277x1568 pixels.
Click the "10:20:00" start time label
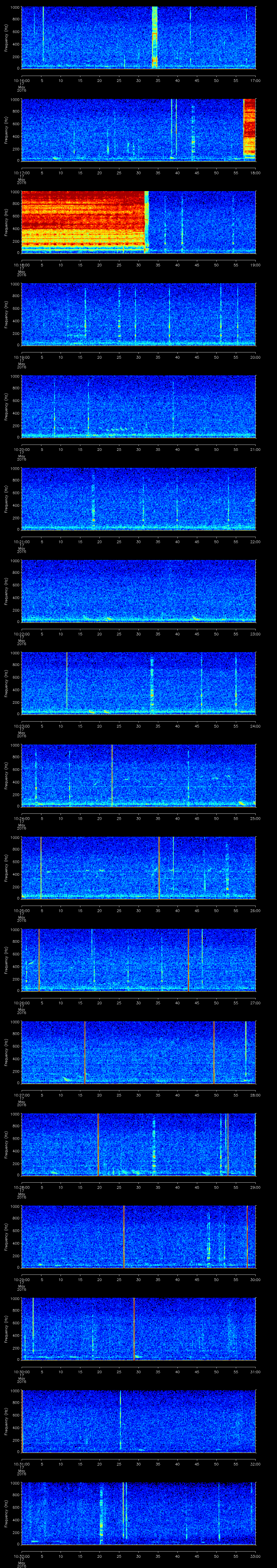21,449
